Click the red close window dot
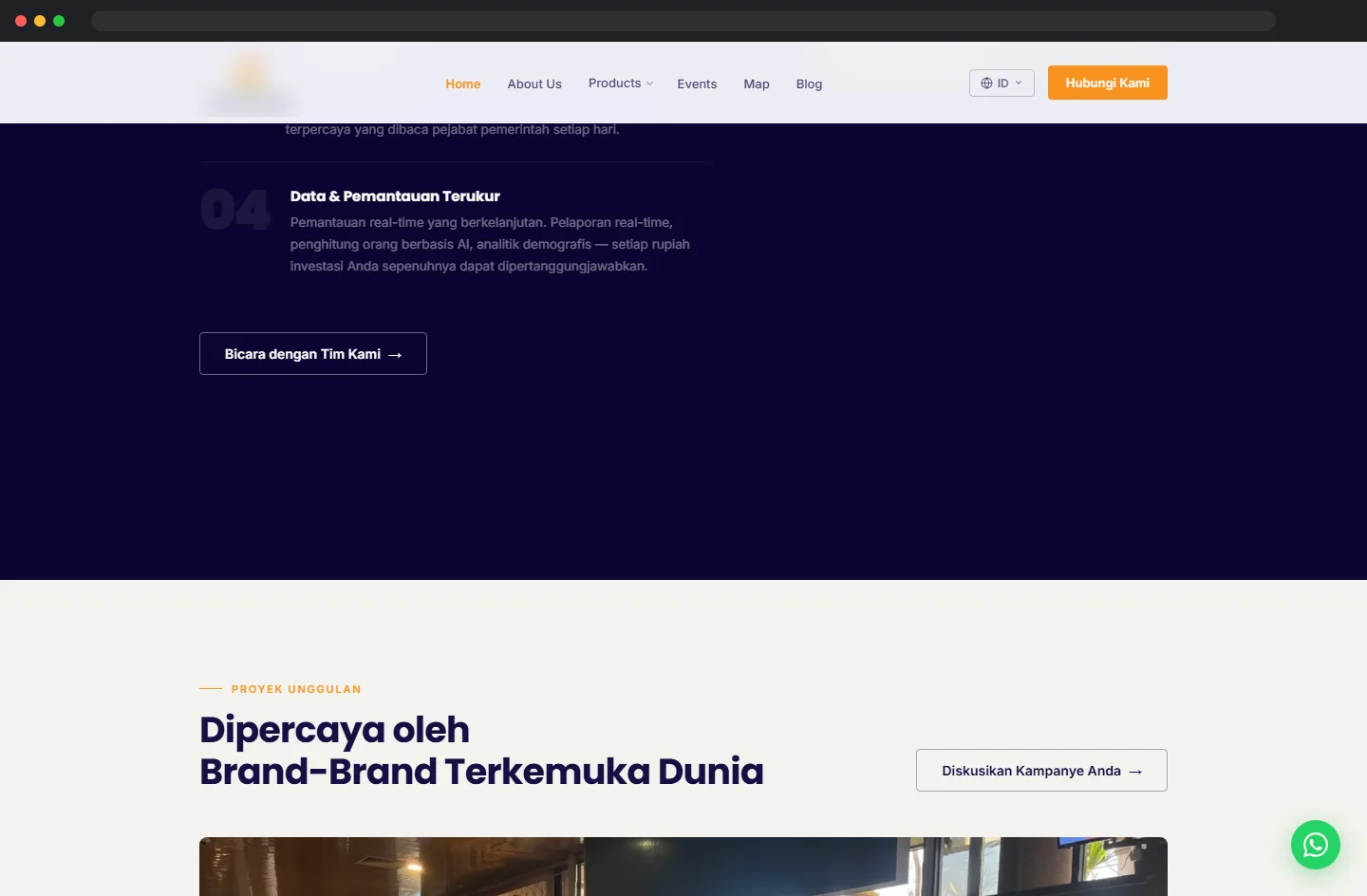 pos(21,21)
